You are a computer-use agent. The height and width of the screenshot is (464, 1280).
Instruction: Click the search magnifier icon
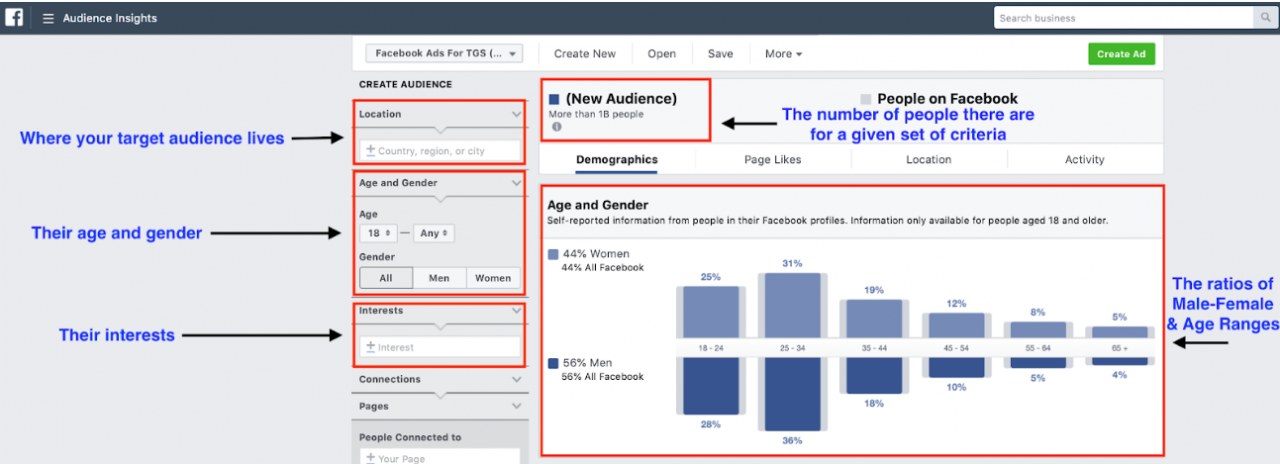(1265, 18)
